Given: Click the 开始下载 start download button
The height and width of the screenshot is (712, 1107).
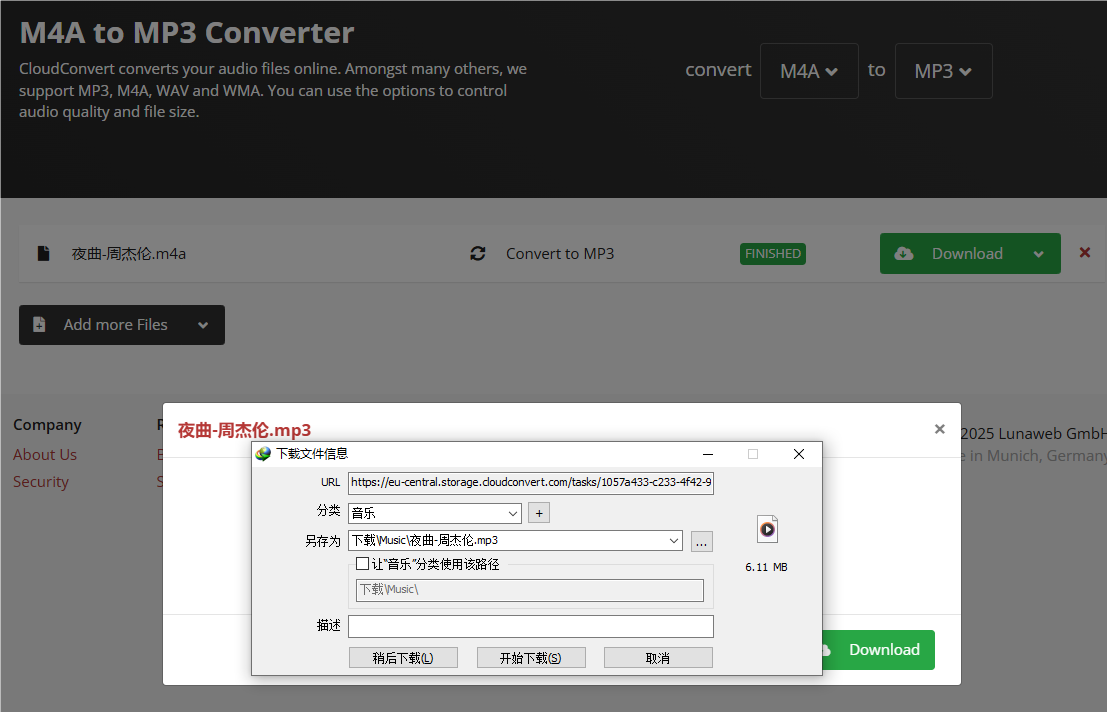Looking at the screenshot, I should tap(531, 658).
